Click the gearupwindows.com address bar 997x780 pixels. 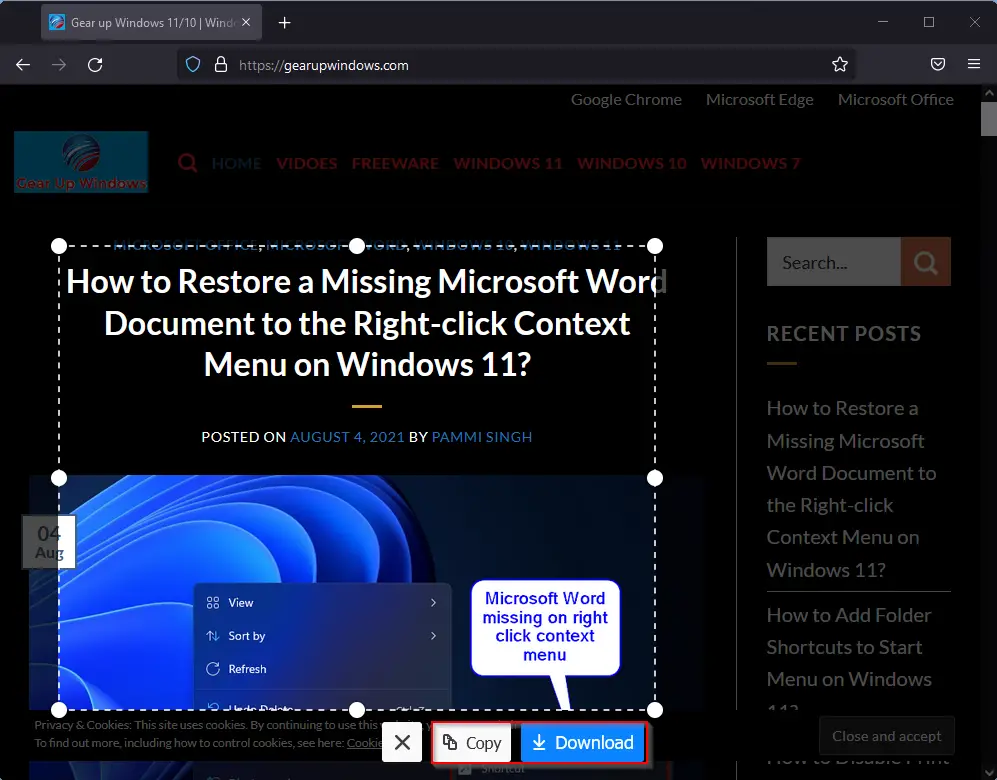pyautogui.click(x=515, y=65)
